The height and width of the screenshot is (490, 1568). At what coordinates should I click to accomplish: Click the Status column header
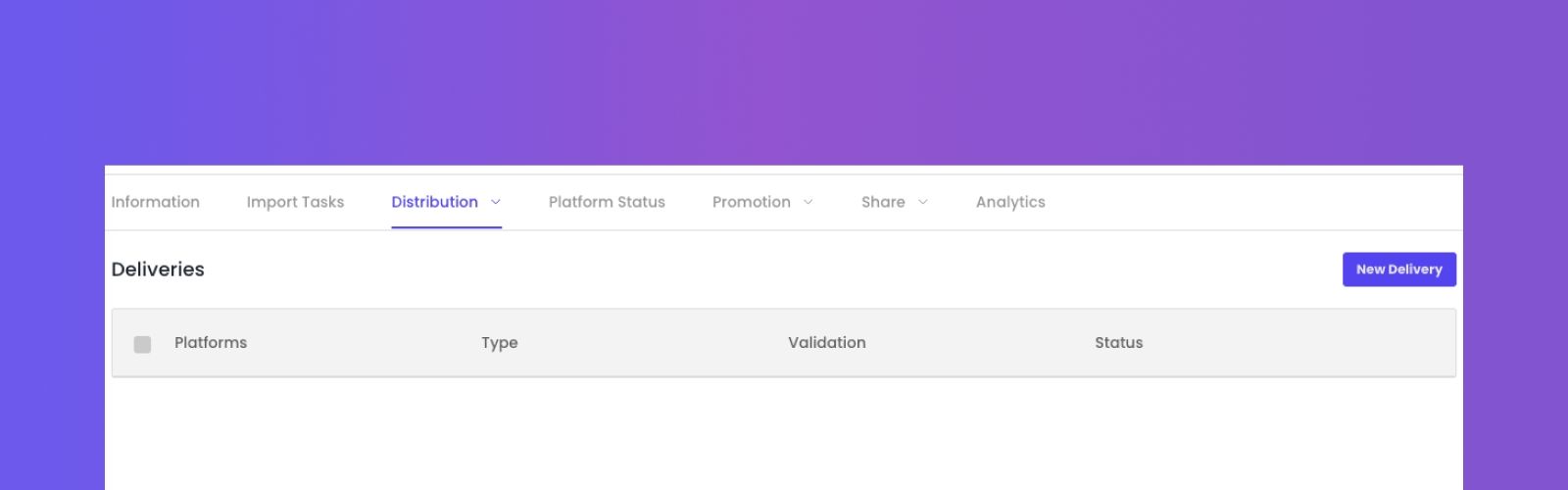coord(1118,343)
